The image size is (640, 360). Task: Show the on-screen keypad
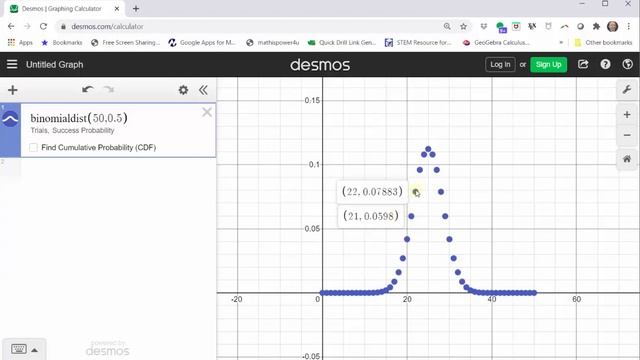pos(19,349)
